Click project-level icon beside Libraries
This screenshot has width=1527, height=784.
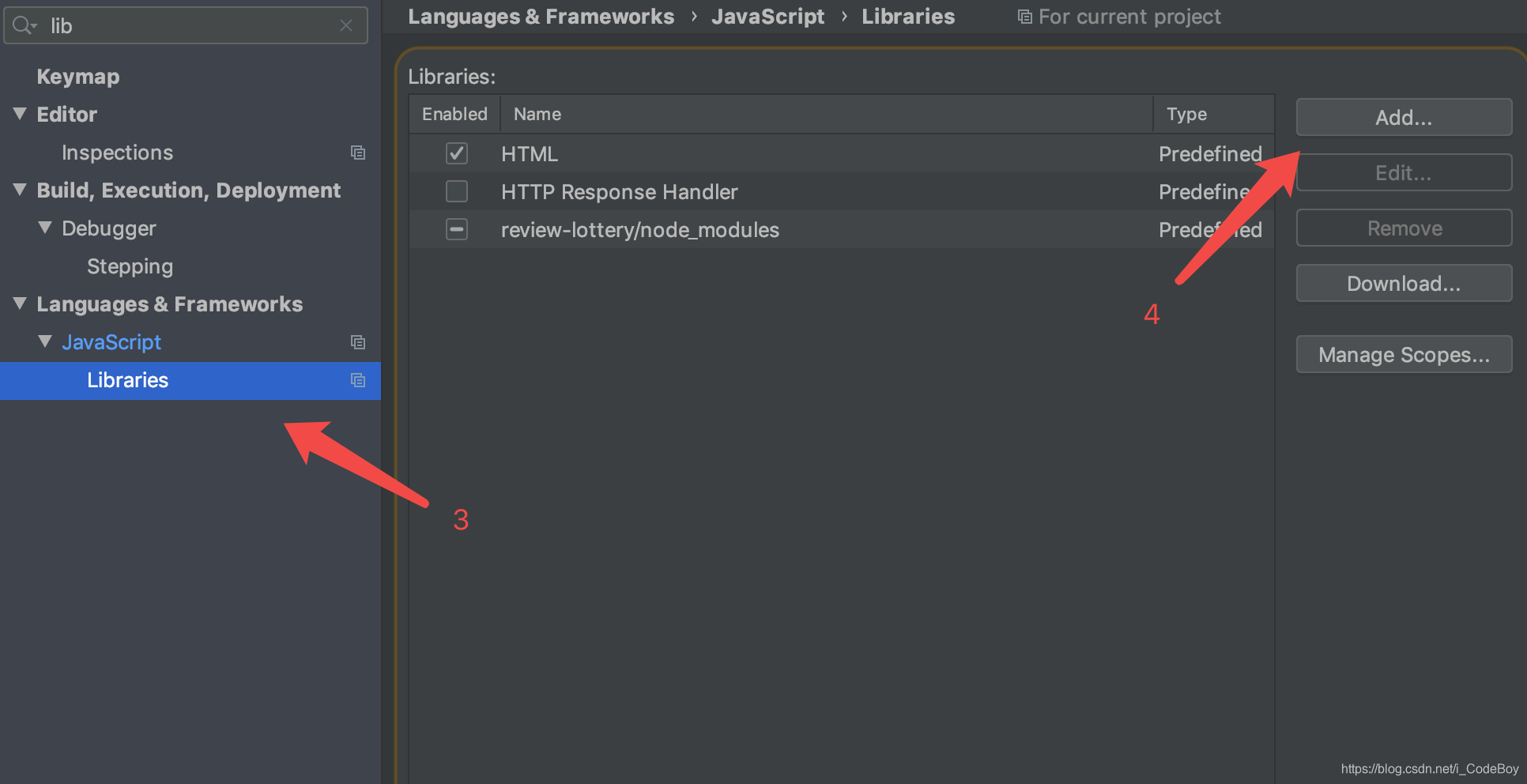pyautogui.click(x=358, y=380)
